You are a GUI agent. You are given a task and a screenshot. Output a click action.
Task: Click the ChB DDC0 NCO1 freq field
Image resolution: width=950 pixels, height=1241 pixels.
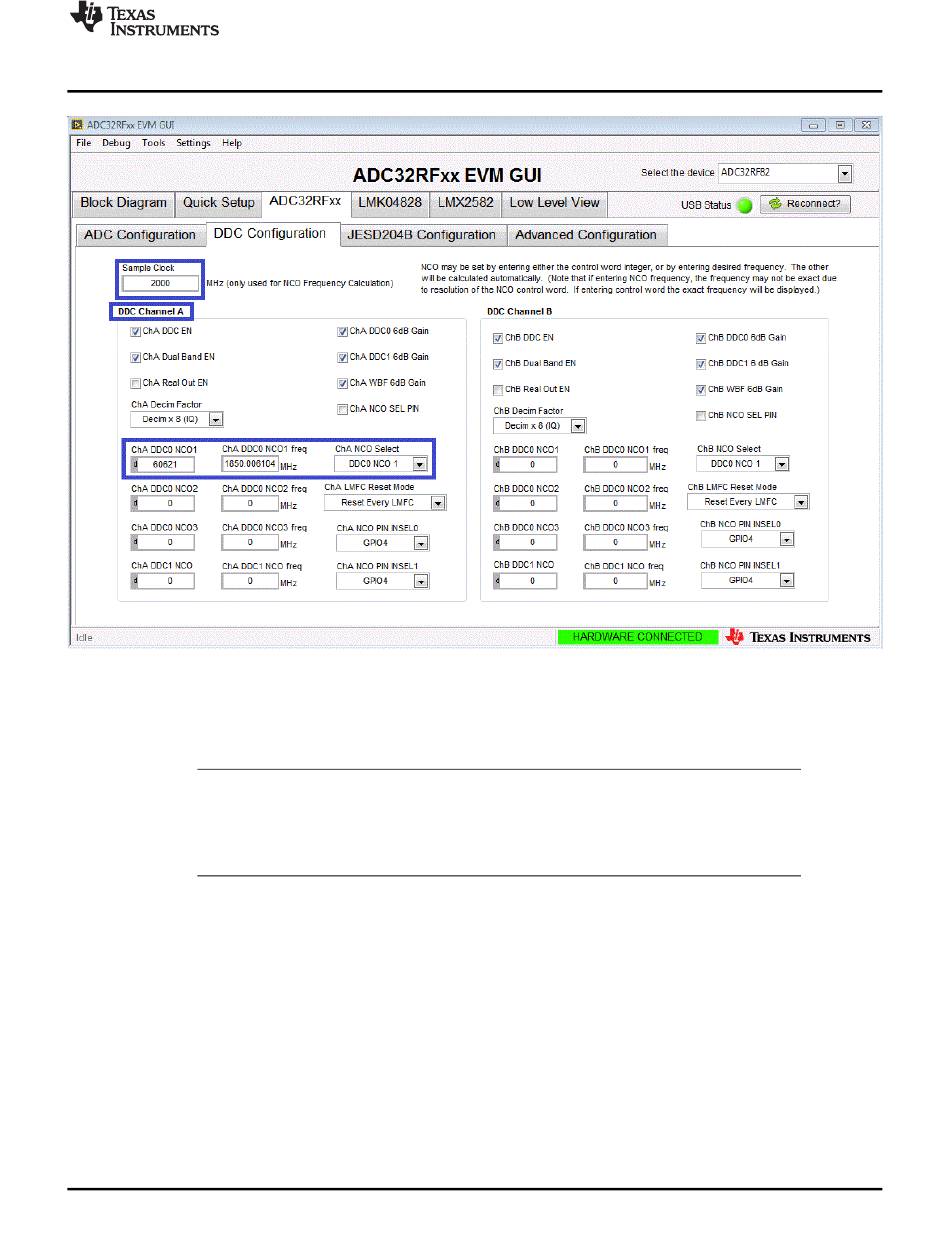[616, 465]
